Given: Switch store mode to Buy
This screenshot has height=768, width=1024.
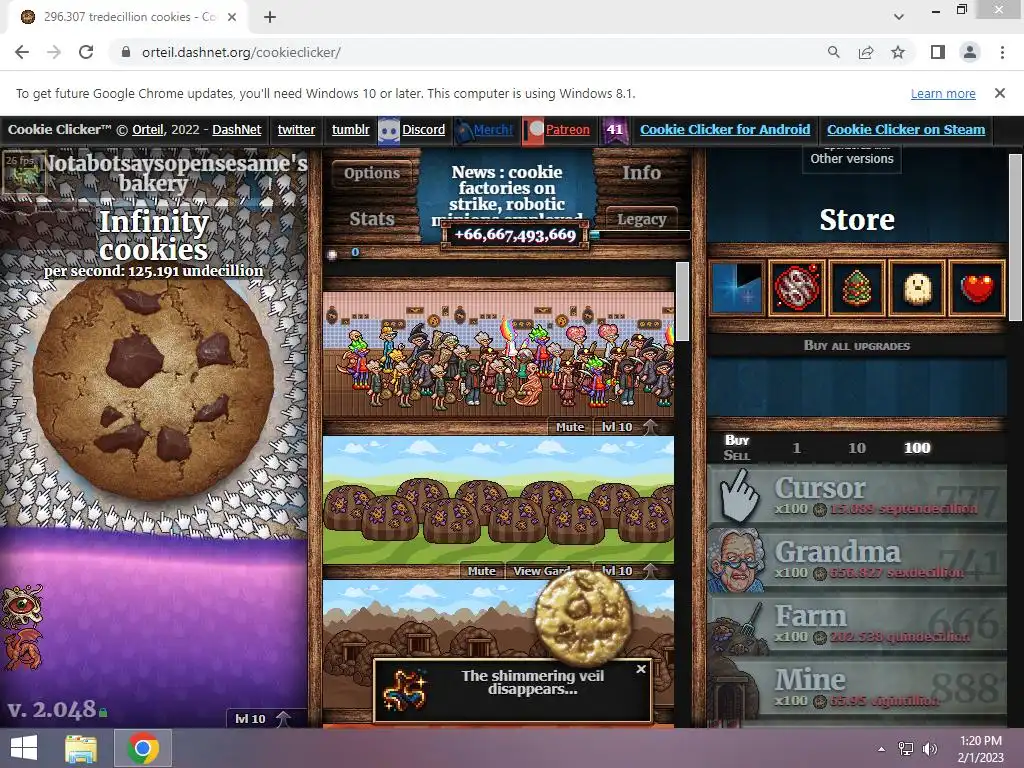Looking at the screenshot, I should [737, 440].
